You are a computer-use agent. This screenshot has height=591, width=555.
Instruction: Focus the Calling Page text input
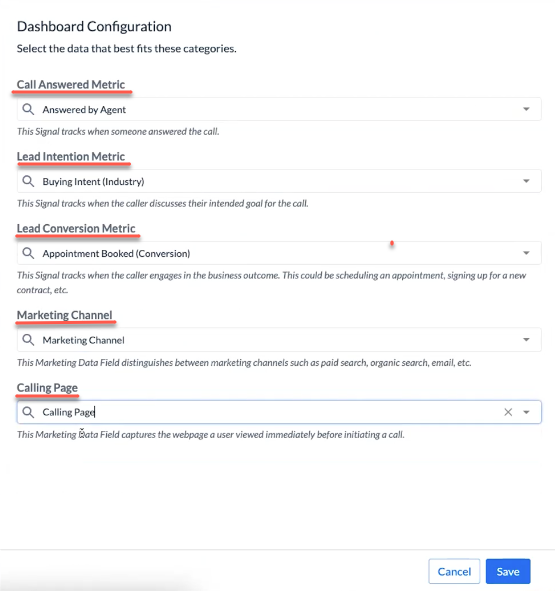tap(279, 412)
